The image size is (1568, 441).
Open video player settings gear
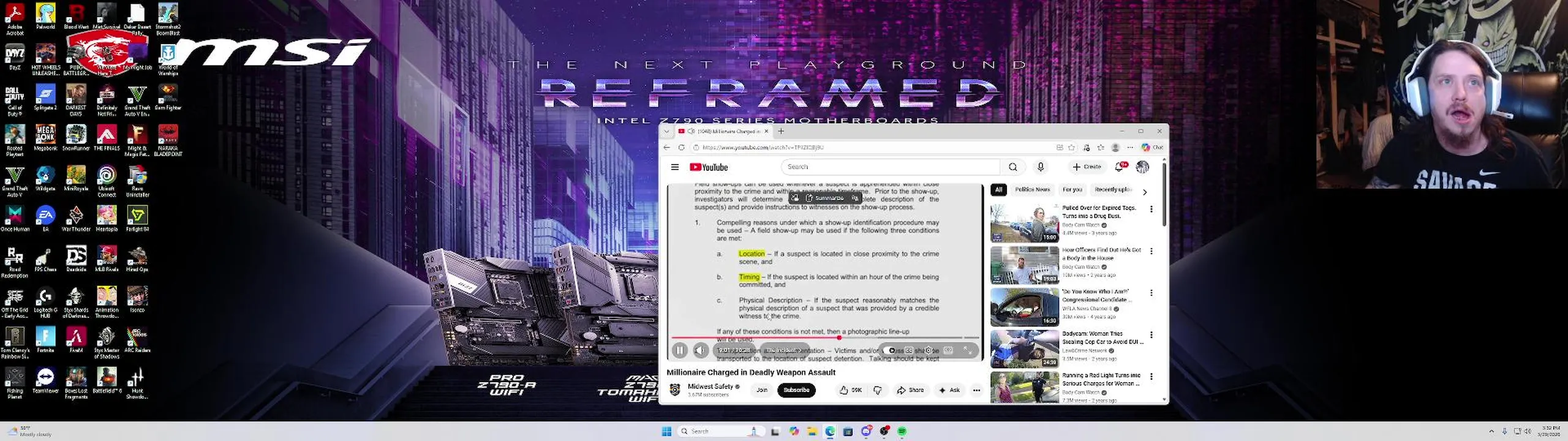coord(929,350)
